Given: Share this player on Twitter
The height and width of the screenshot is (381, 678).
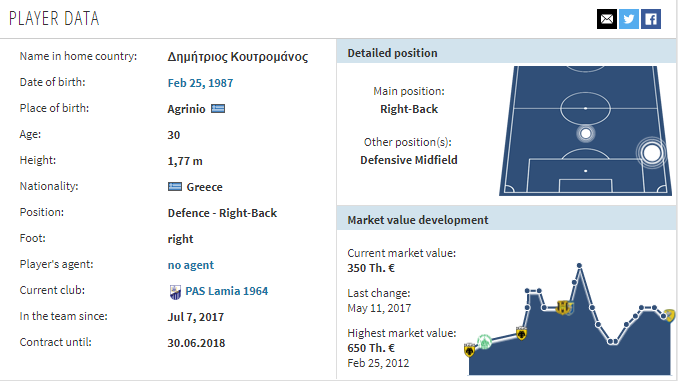Looking at the screenshot, I should click(x=629, y=19).
